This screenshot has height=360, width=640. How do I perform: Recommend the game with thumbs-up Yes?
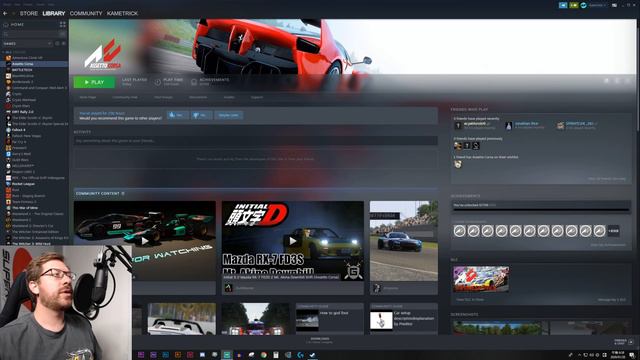178,116
